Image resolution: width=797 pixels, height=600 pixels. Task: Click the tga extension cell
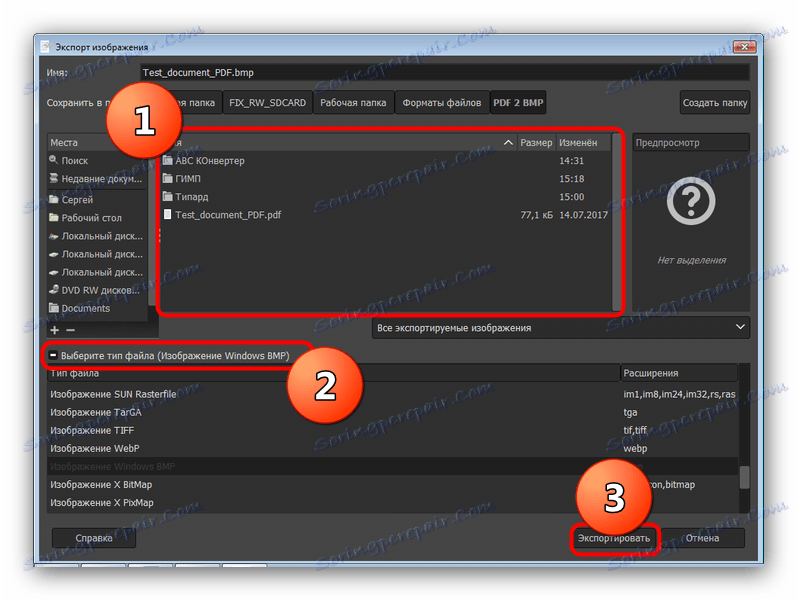[x=630, y=412]
